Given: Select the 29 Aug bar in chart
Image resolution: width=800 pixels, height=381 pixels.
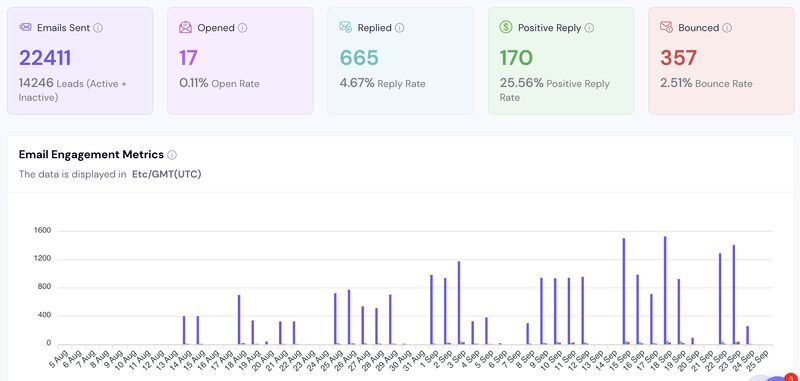Looking at the screenshot, I should 390,319.
